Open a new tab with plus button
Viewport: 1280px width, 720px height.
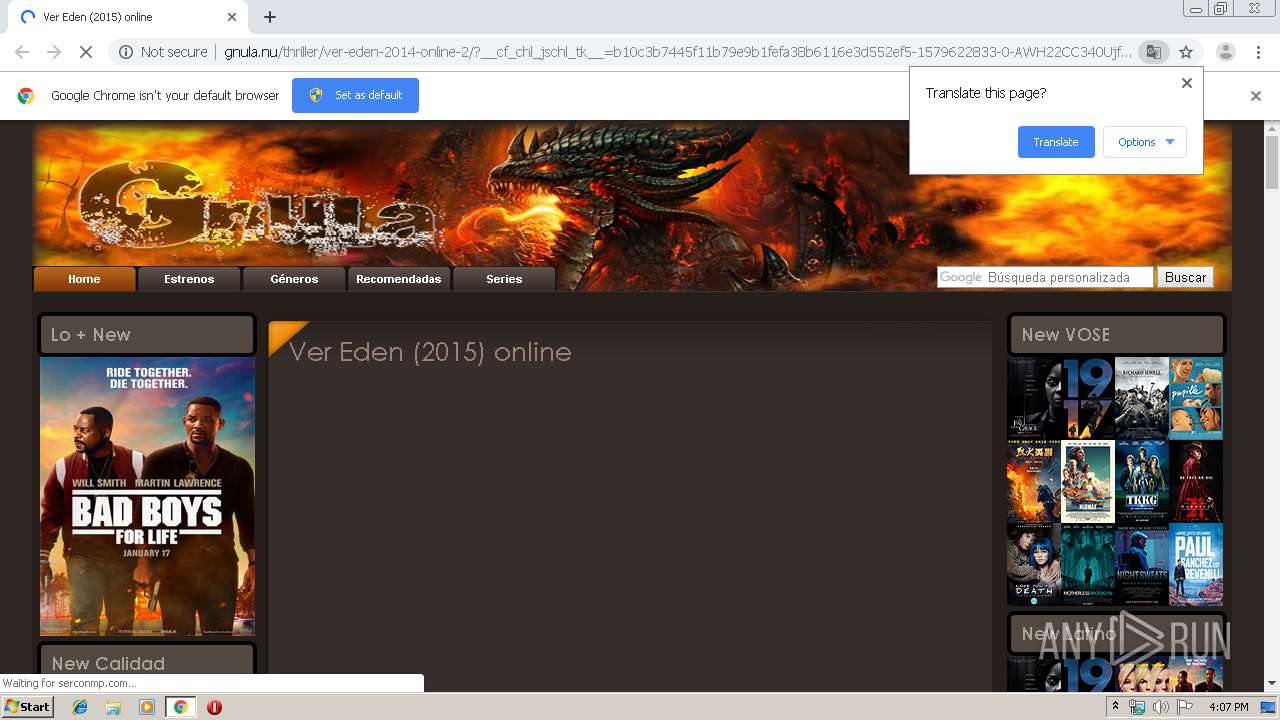[270, 17]
